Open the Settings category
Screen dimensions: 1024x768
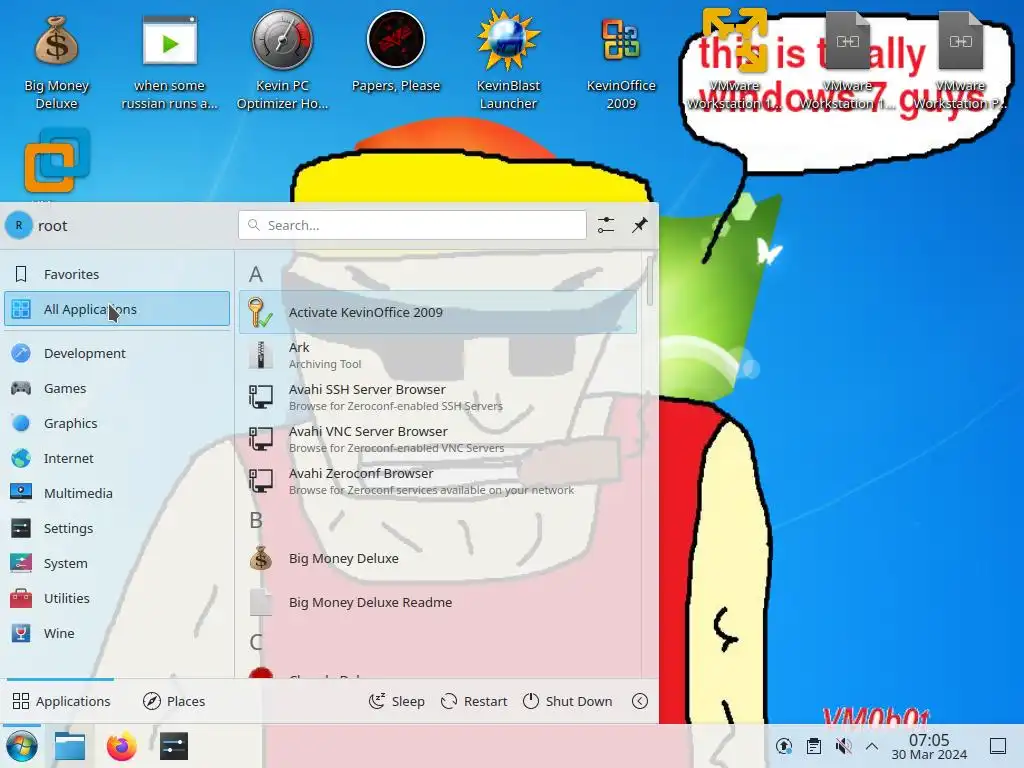click(x=117, y=528)
